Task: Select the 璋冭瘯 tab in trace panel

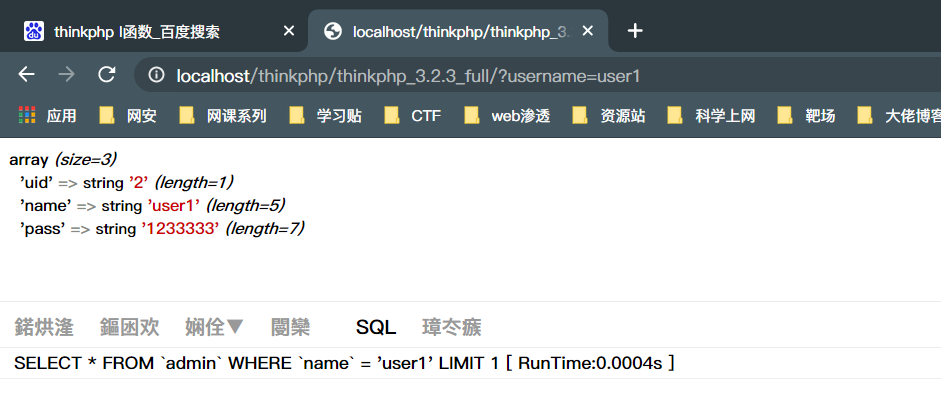Action: coord(452,327)
